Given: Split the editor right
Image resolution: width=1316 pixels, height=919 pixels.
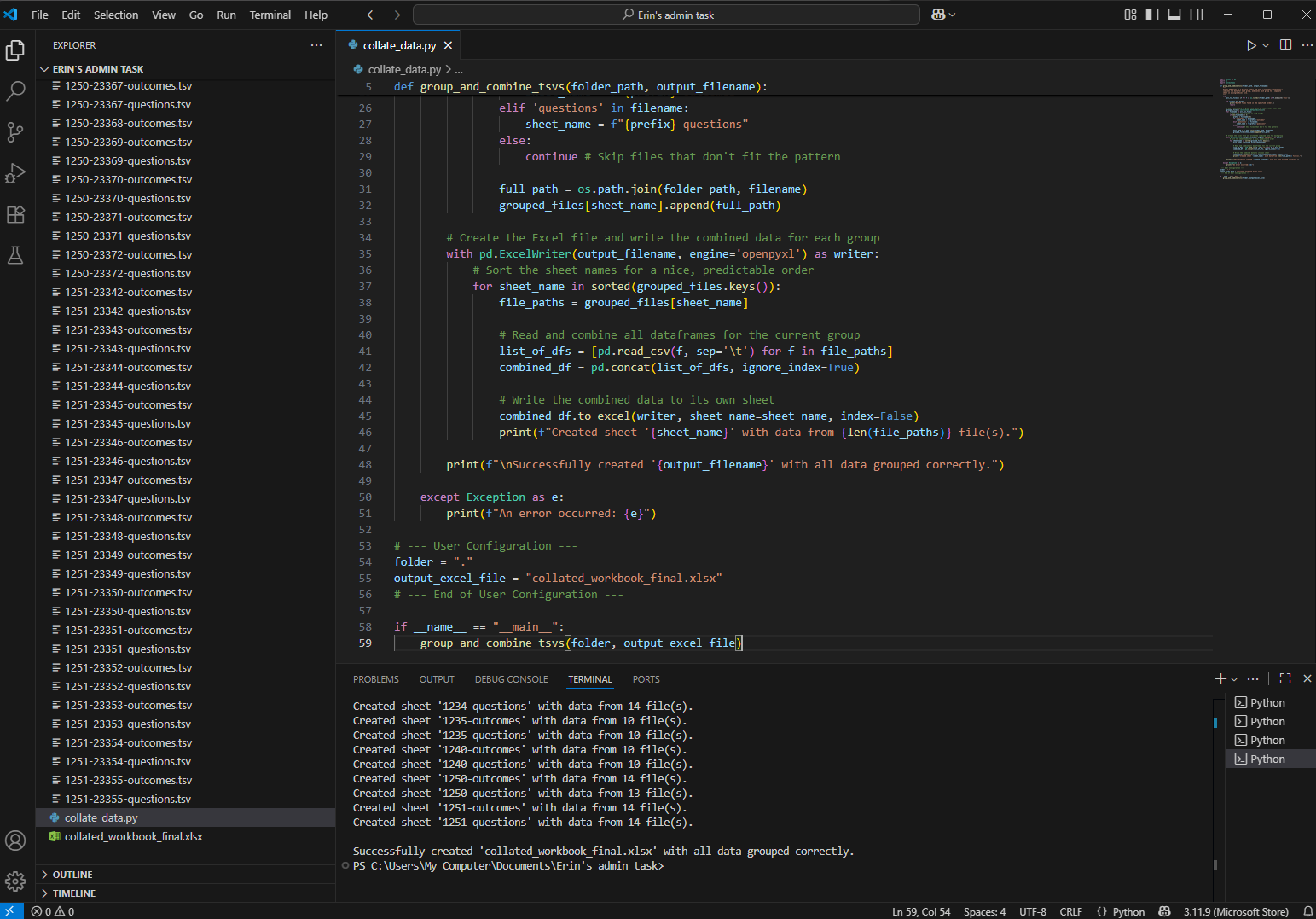Looking at the screenshot, I should [x=1285, y=45].
